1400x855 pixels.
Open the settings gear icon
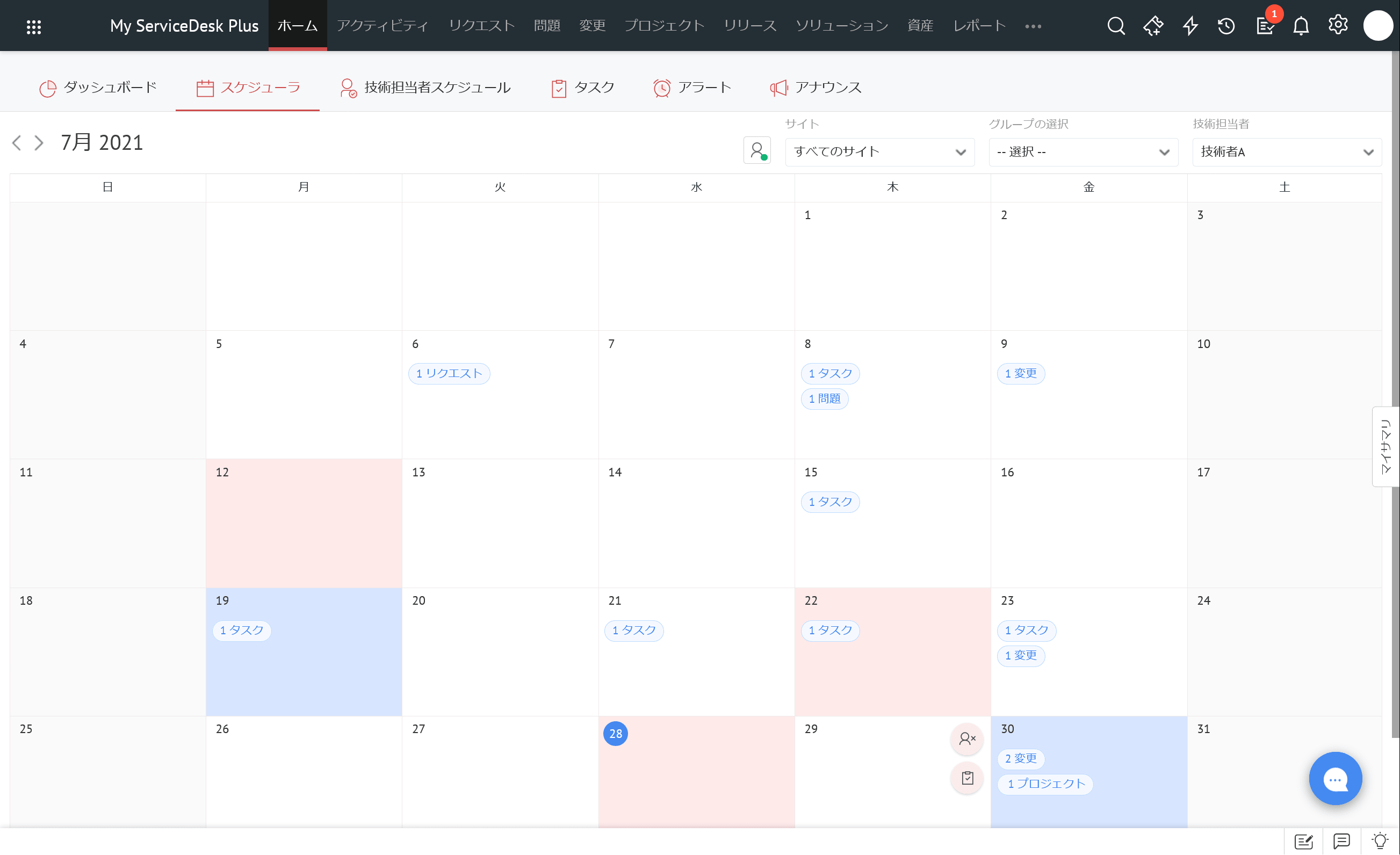click(1338, 25)
